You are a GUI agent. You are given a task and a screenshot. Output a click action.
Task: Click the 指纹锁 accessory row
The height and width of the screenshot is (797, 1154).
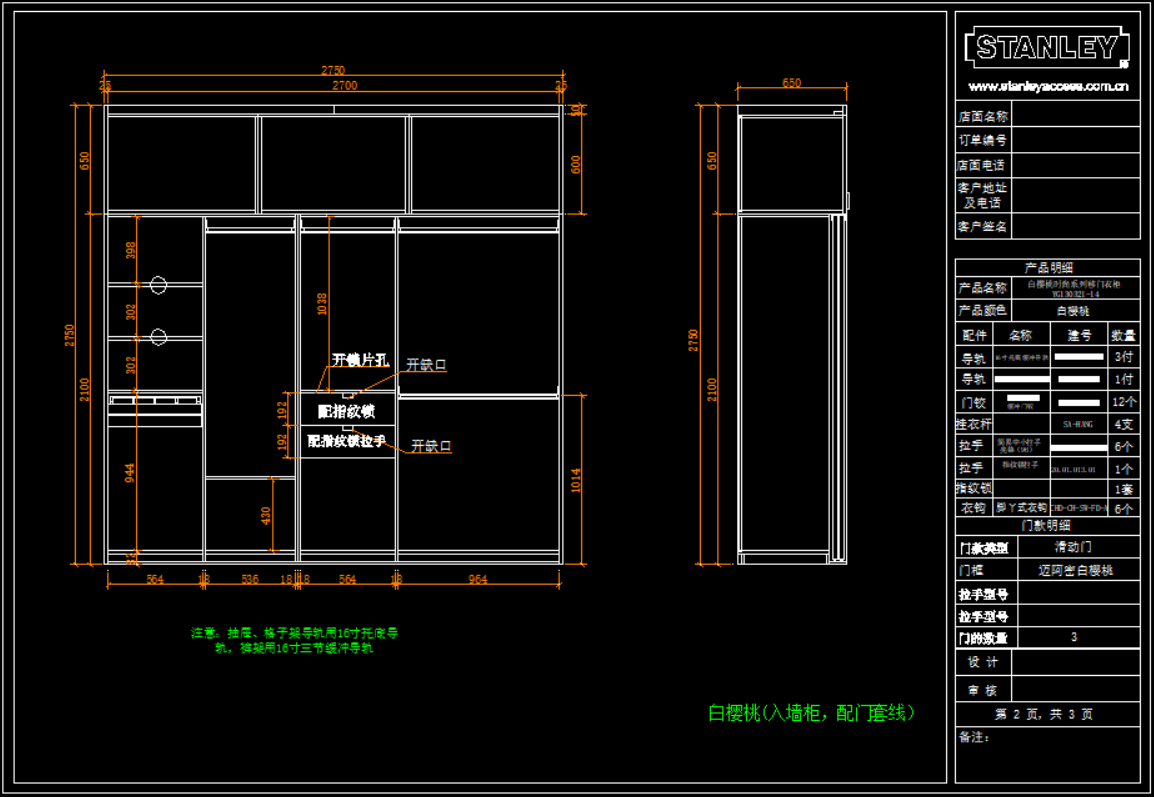[1047, 488]
